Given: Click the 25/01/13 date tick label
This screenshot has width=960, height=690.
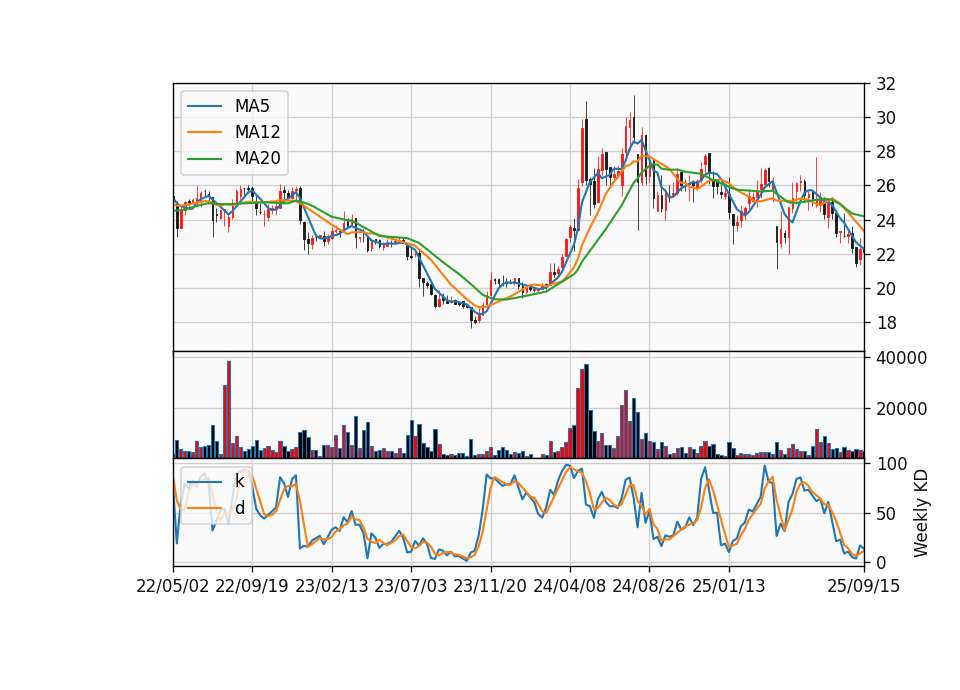Looking at the screenshot, I should pos(729,586).
